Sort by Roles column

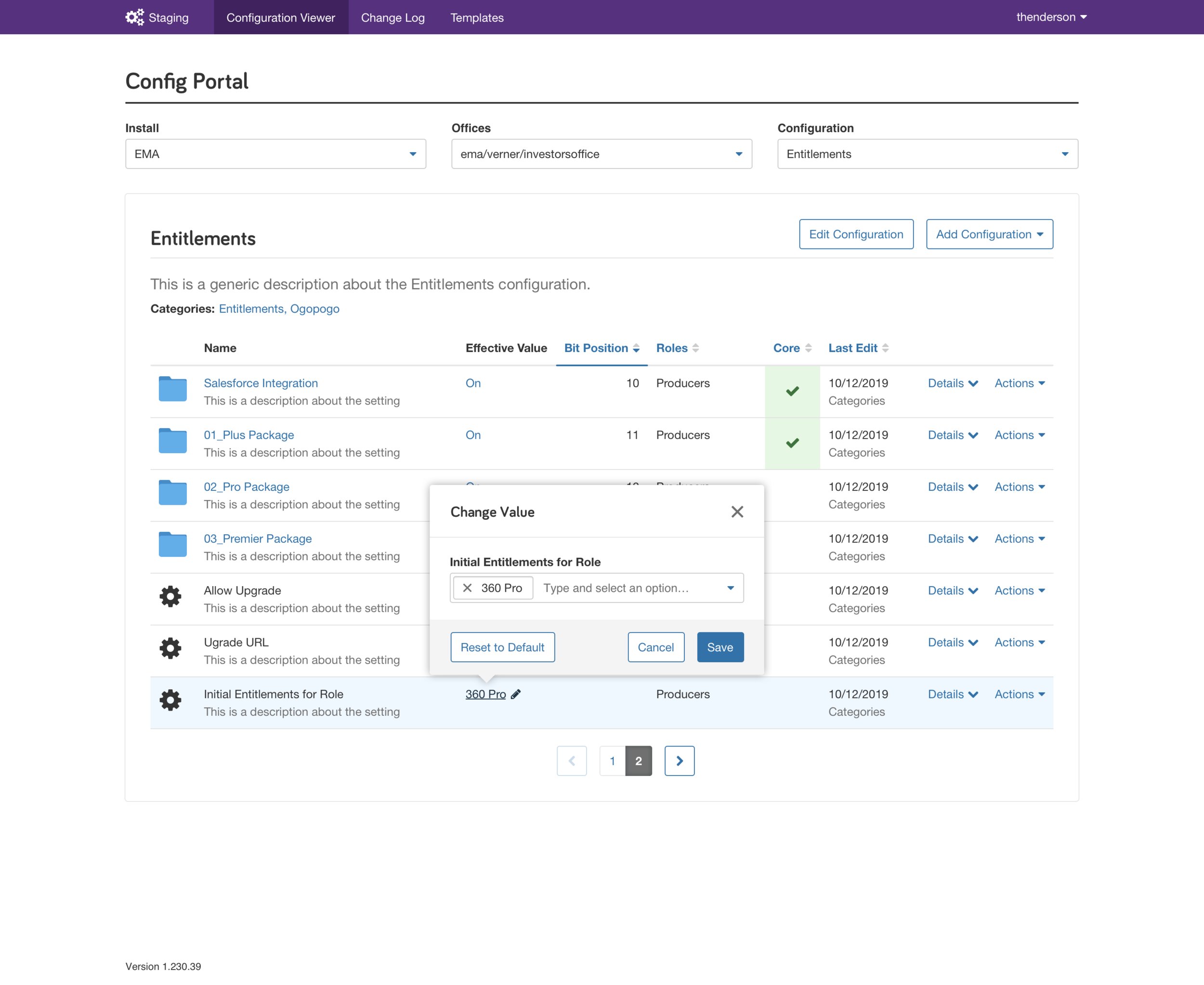(678, 348)
